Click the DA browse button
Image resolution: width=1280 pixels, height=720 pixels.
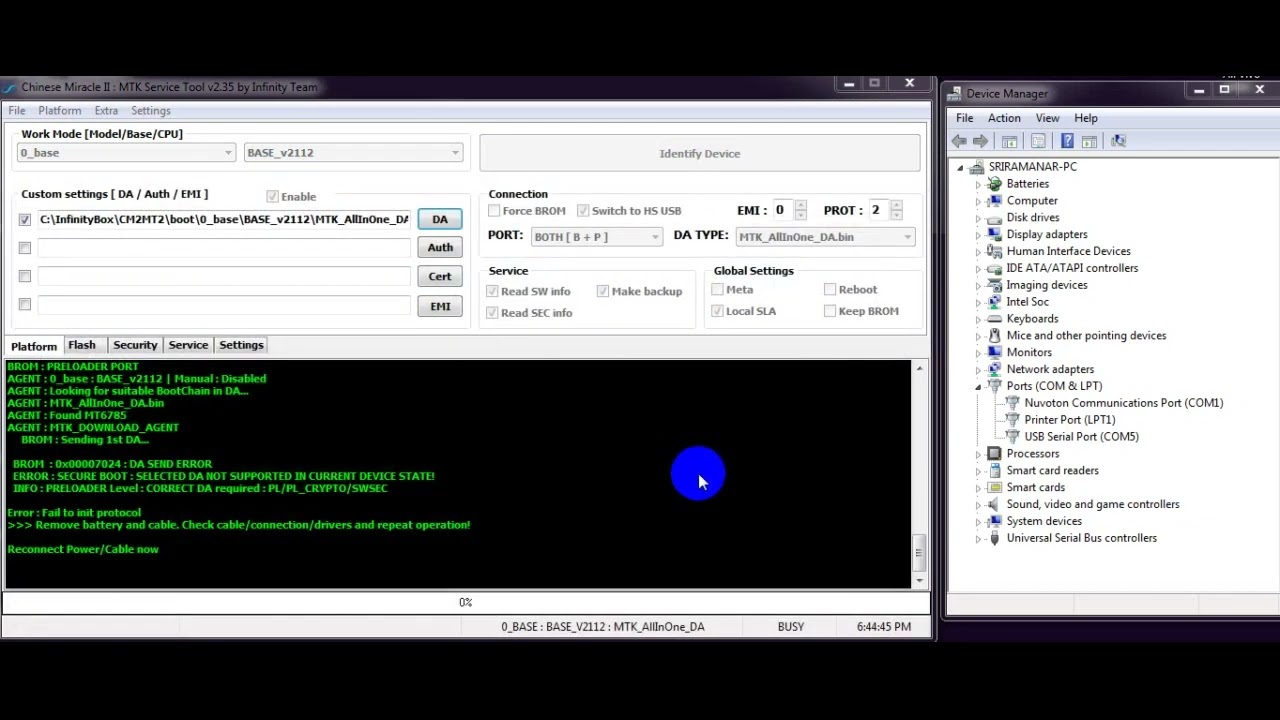click(x=440, y=220)
